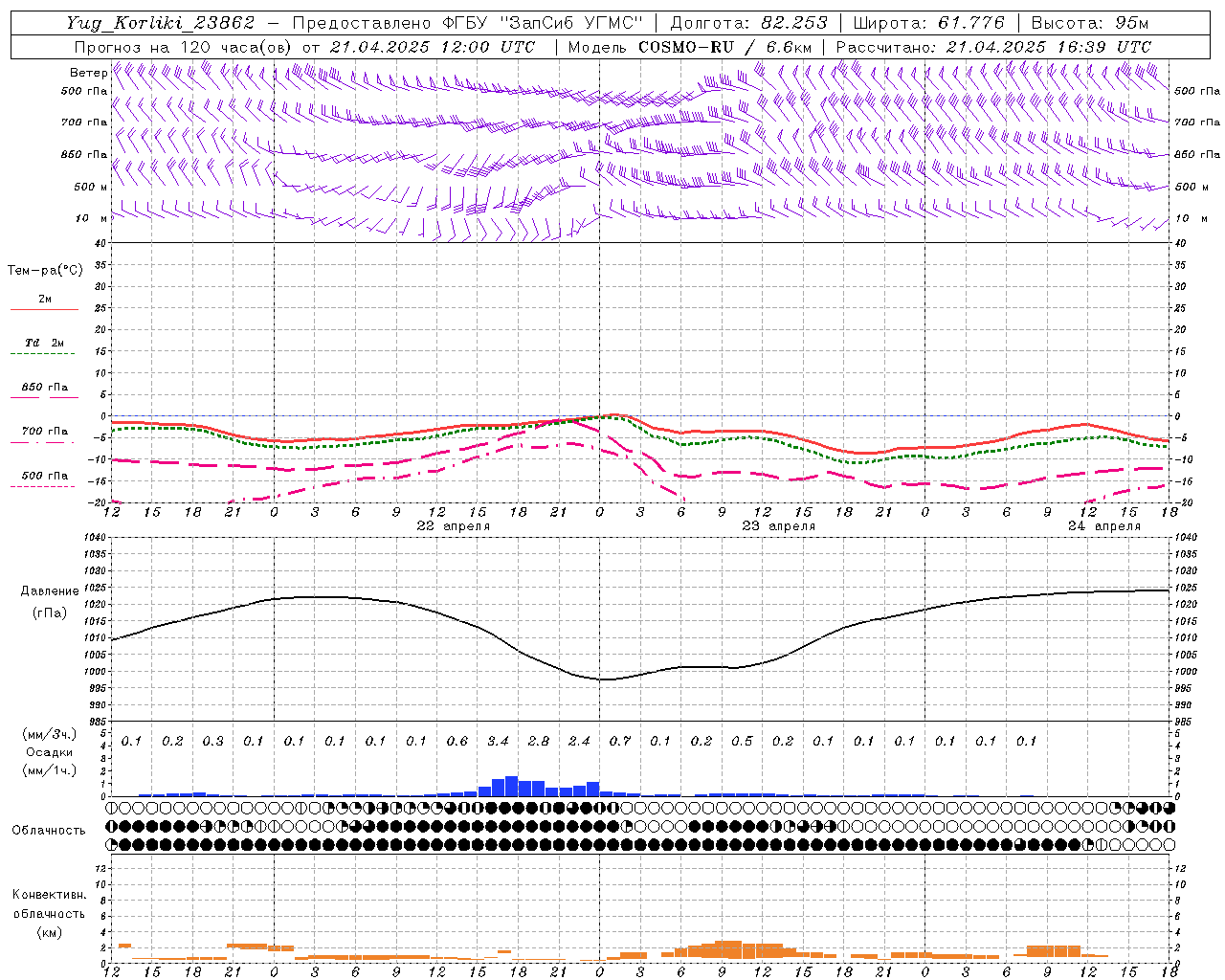The height and width of the screenshot is (980, 1225).
Task: Click the dashed line sample under '500 гПа' legend
Action: [42, 487]
